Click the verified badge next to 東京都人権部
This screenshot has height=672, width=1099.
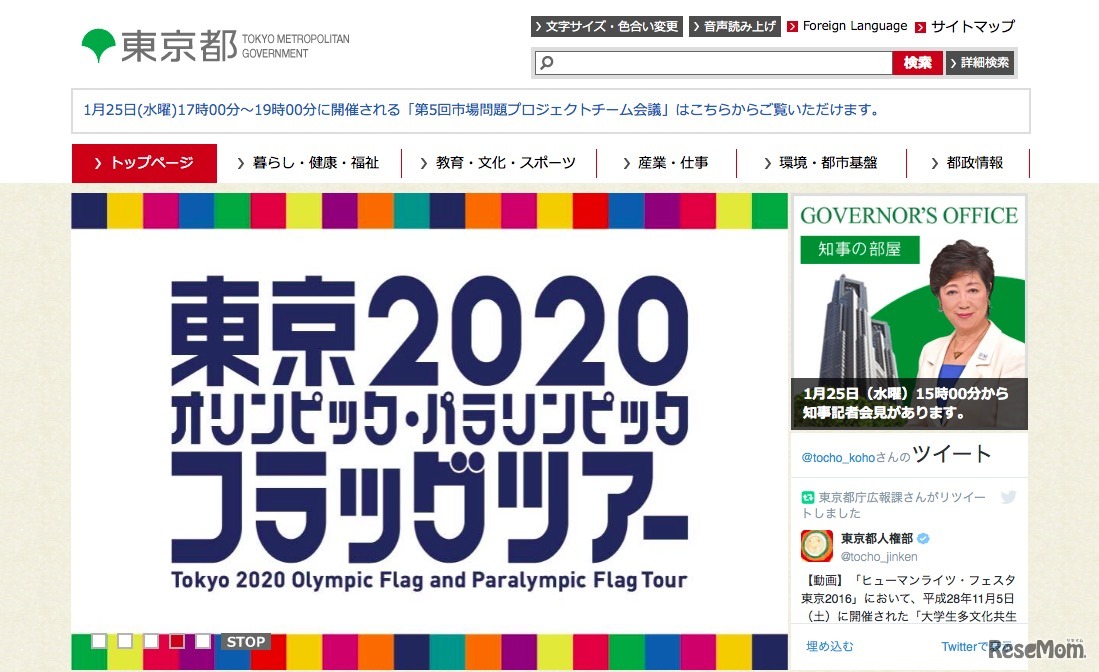pyautogui.click(x=923, y=538)
